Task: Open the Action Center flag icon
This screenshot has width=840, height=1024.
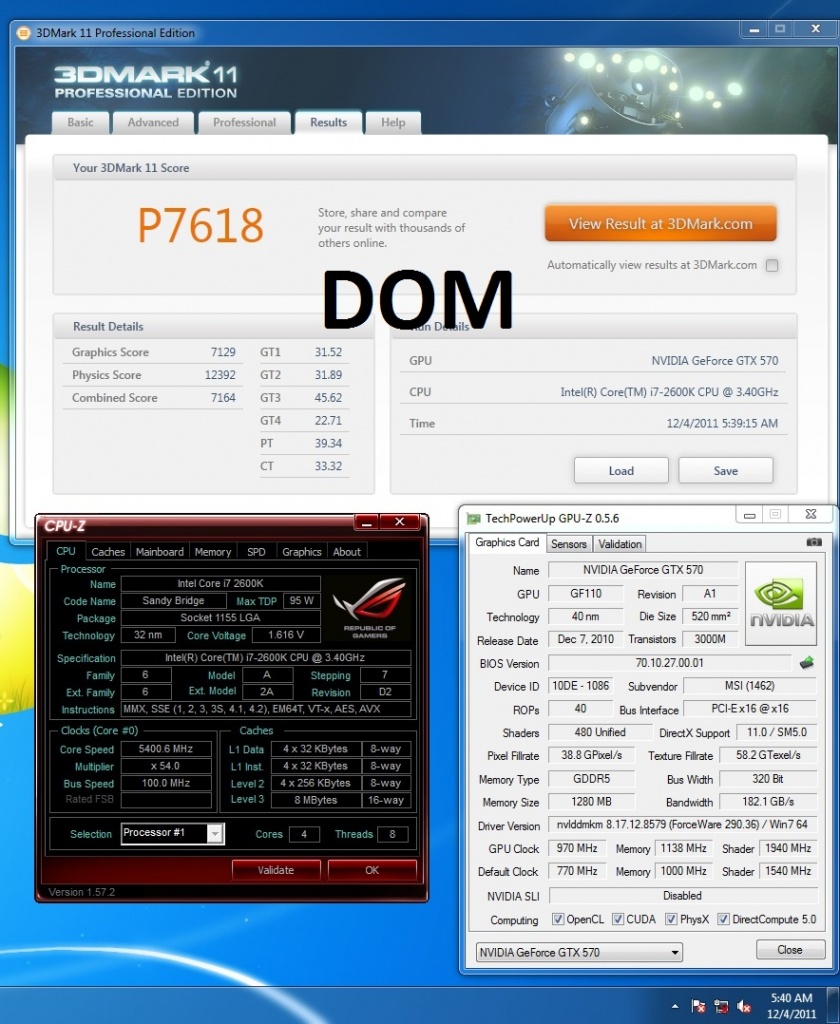Action: (x=699, y=1006)
